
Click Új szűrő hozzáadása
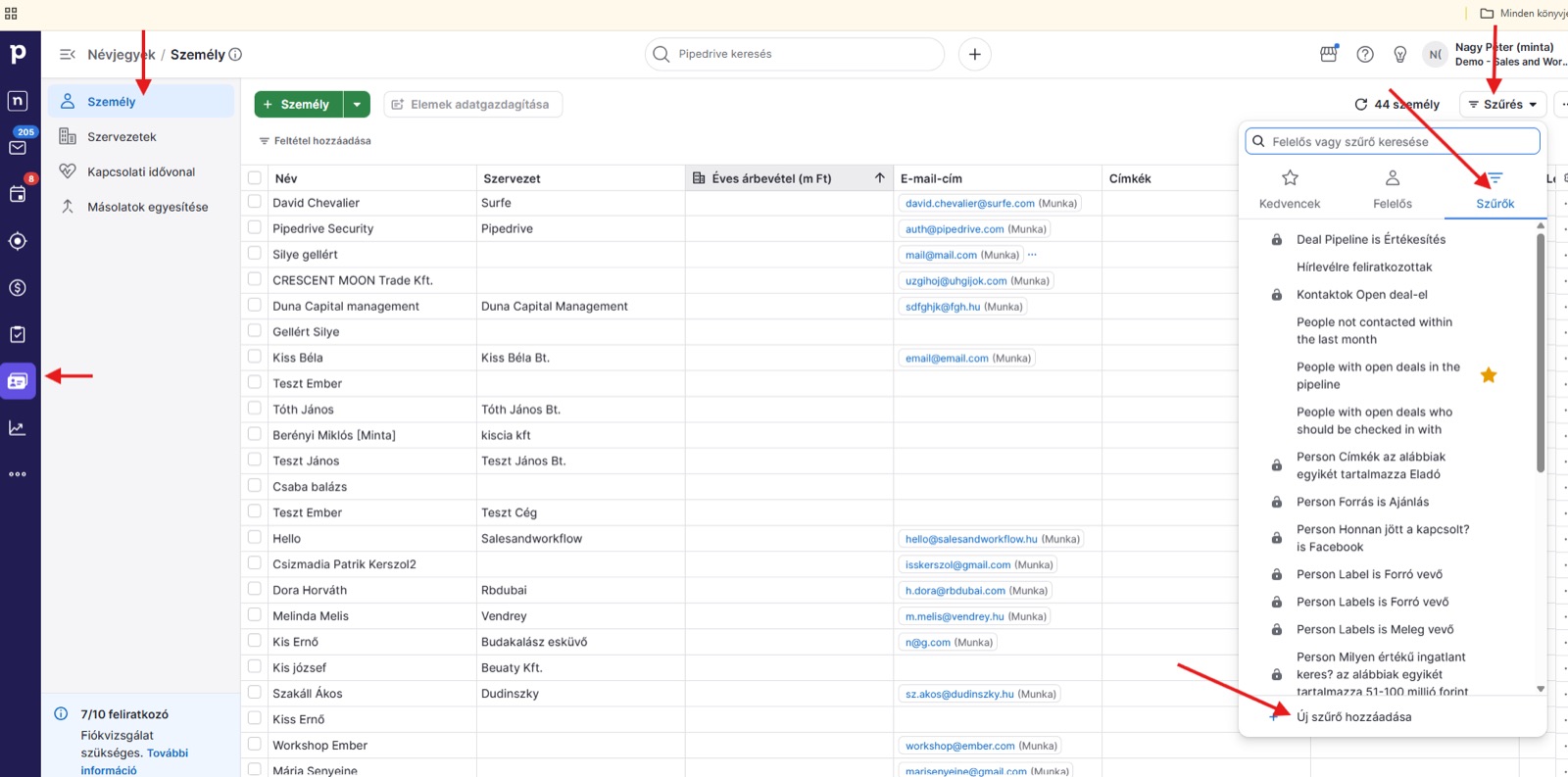click(1353, 717)
